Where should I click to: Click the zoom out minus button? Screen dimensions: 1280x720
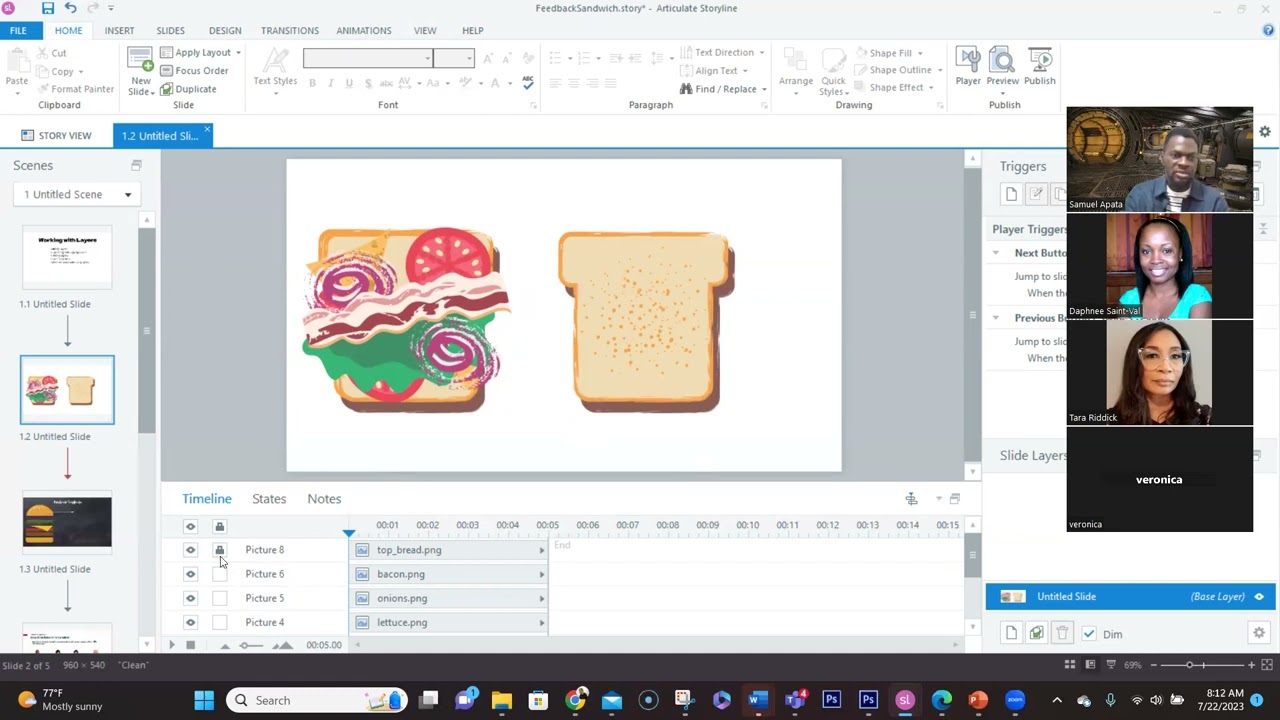coord(1154,665)
